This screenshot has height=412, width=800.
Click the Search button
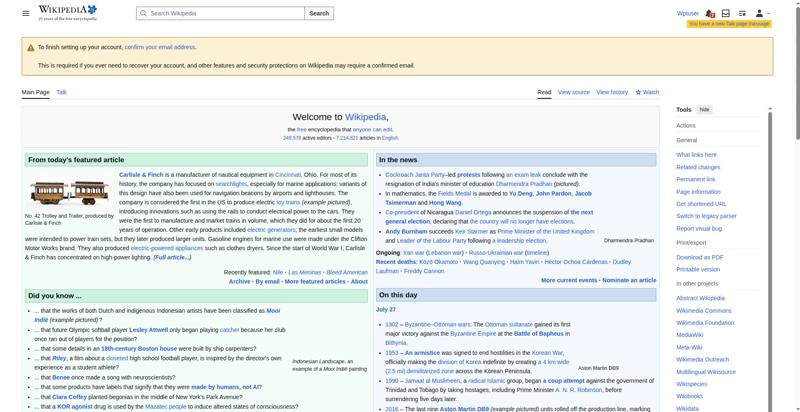coord(319,13)
